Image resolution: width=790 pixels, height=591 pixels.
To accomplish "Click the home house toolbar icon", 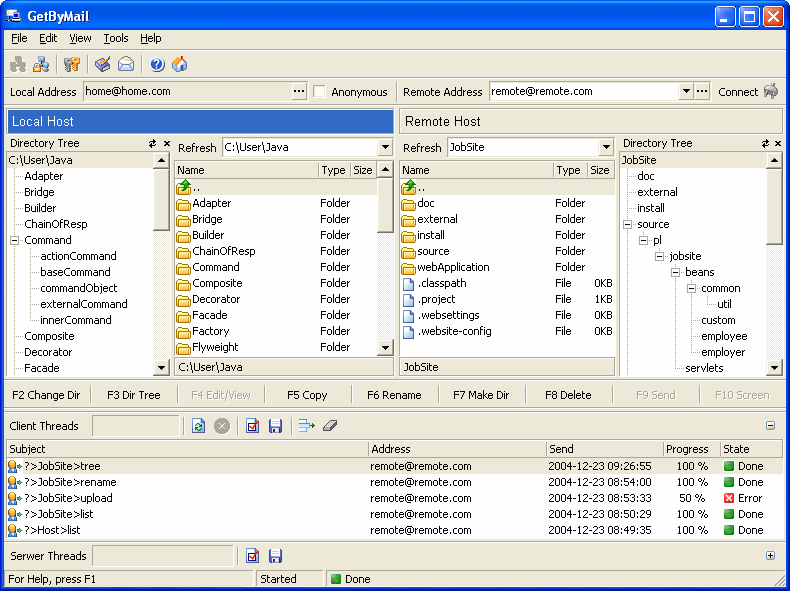I will coord(180,64).
